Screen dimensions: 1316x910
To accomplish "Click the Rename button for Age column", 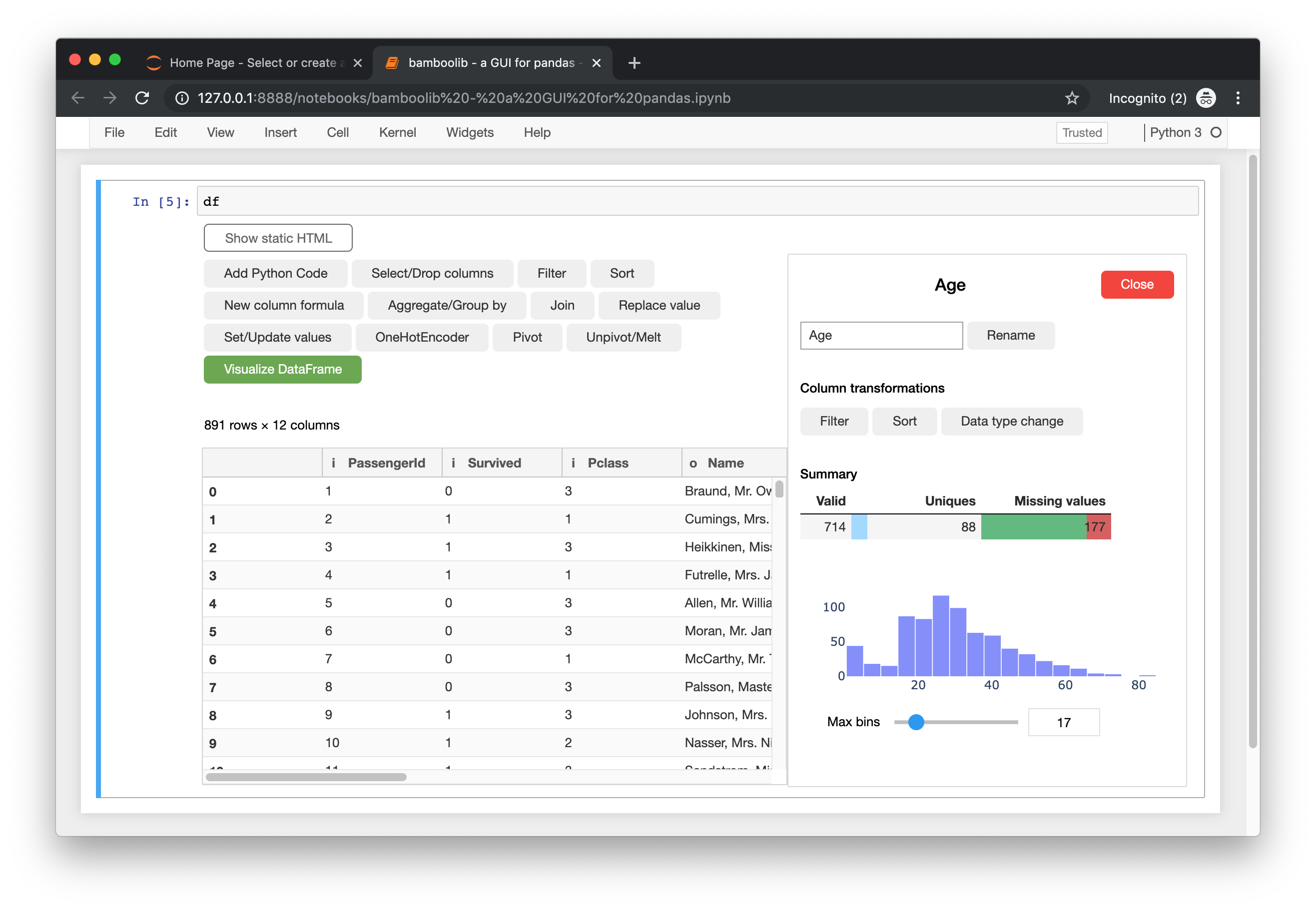I will tap(1012, 335).
